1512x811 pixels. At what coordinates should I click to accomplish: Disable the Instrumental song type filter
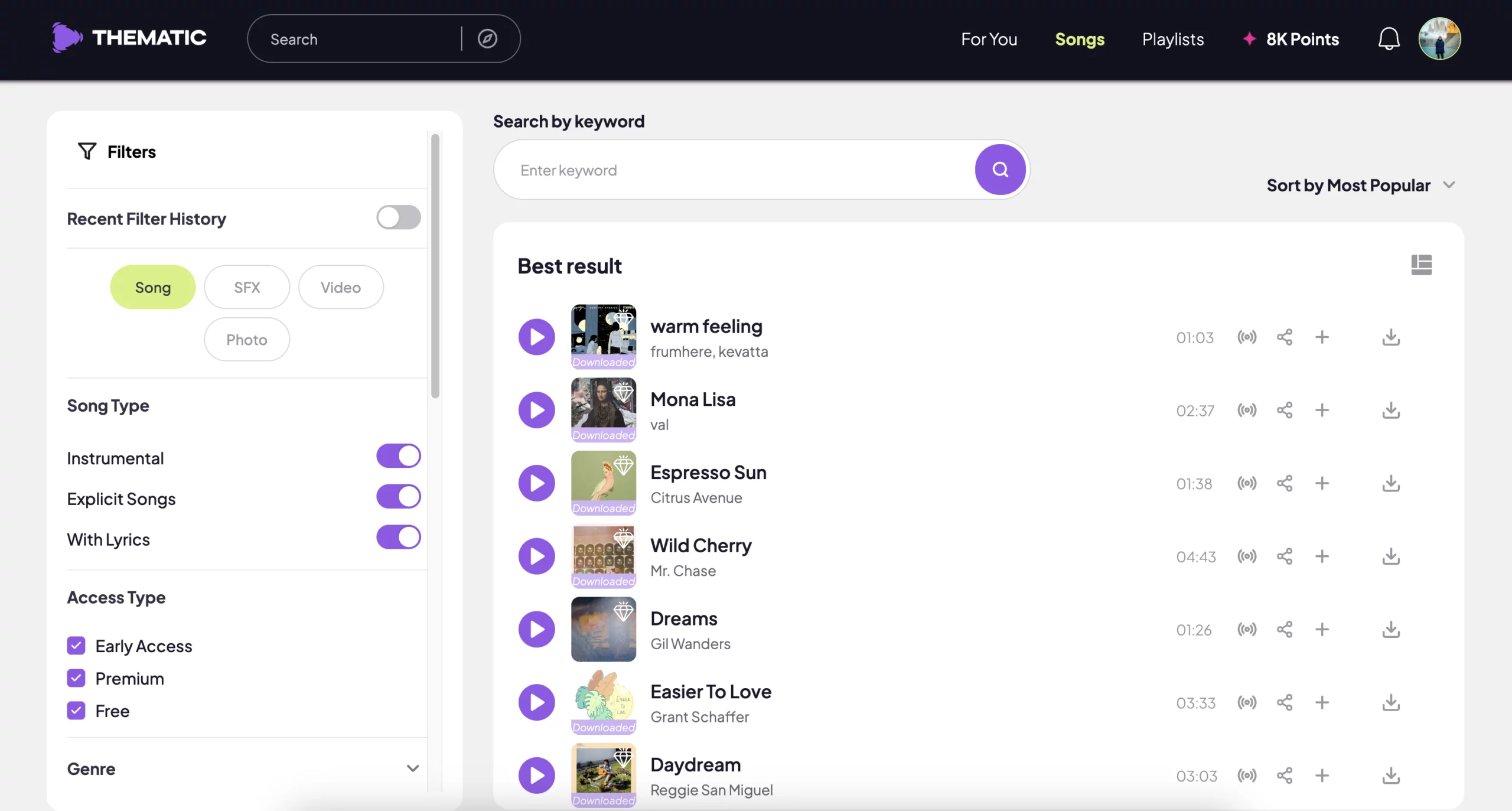point(399,455)
